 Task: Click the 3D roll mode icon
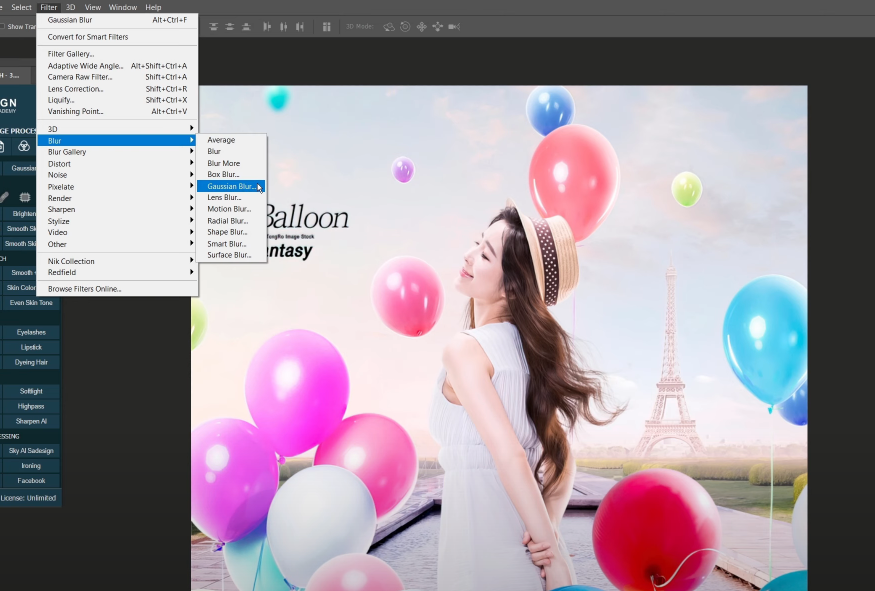click(404, 26)
